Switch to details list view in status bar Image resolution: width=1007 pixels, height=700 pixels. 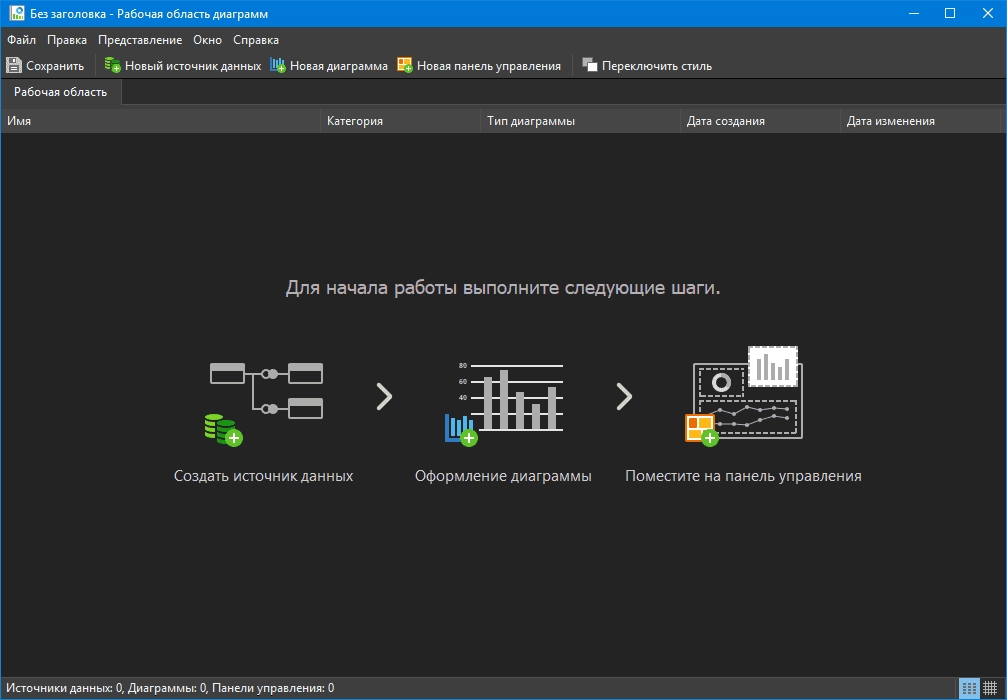(x=969, y=688)
